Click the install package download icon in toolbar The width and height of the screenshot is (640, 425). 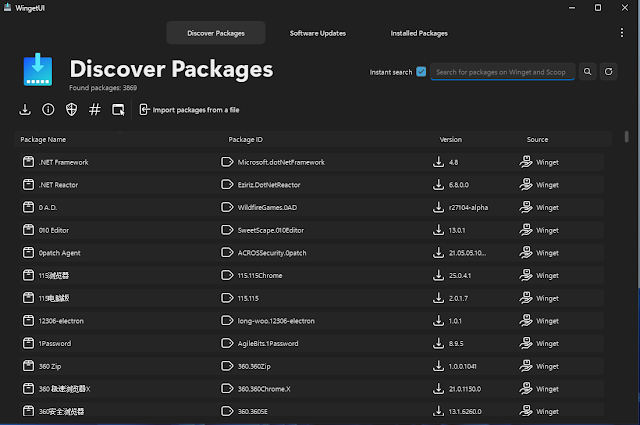click(x=25, y=110)
